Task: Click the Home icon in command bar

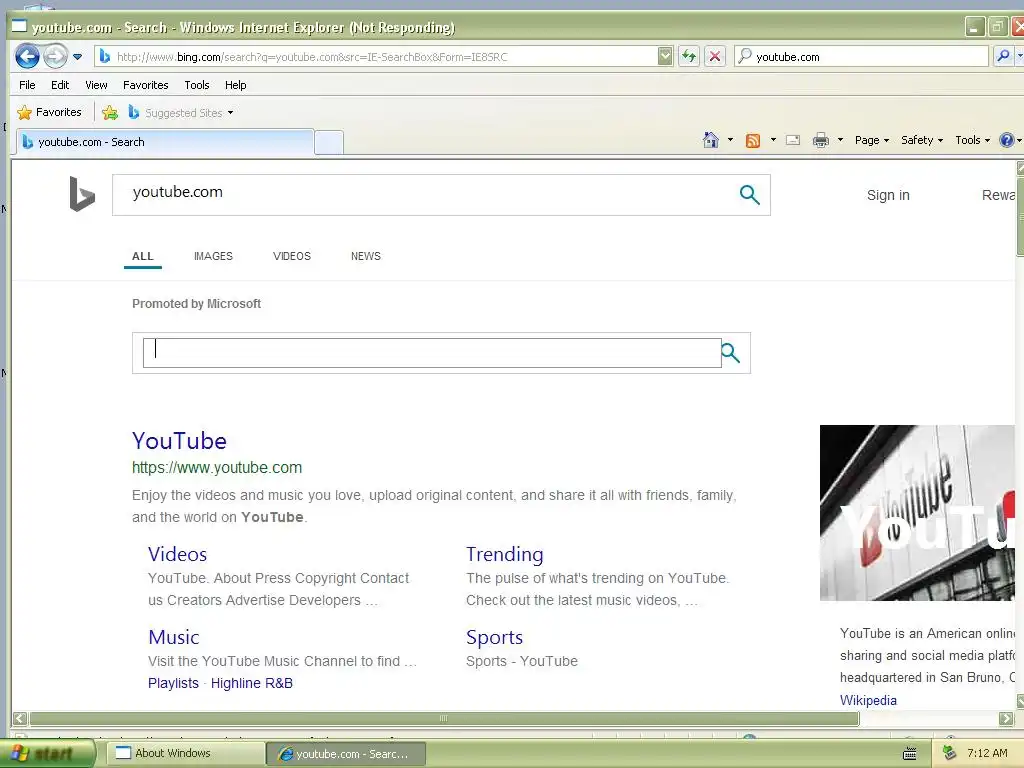Action: click(711, 140)
